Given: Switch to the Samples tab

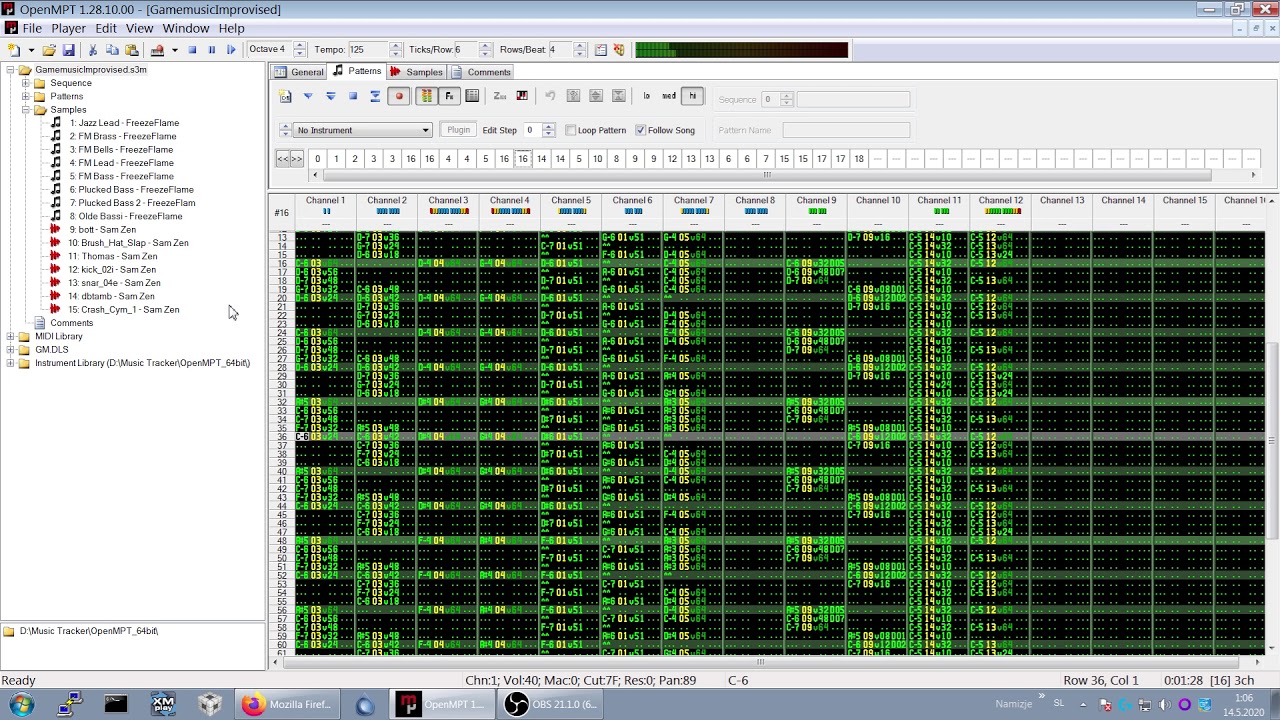Looking at the screenshot, I should tap(416, 72).
